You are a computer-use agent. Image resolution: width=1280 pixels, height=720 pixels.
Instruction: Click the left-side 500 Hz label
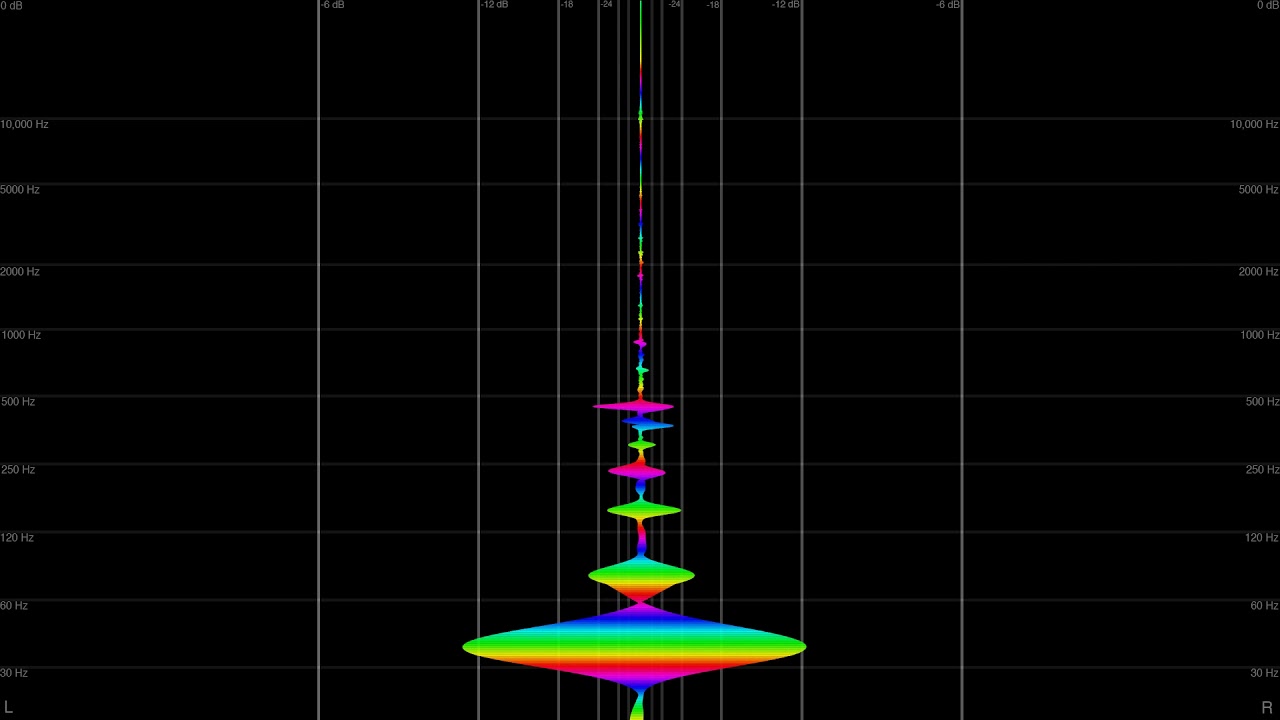click(17, 402)
